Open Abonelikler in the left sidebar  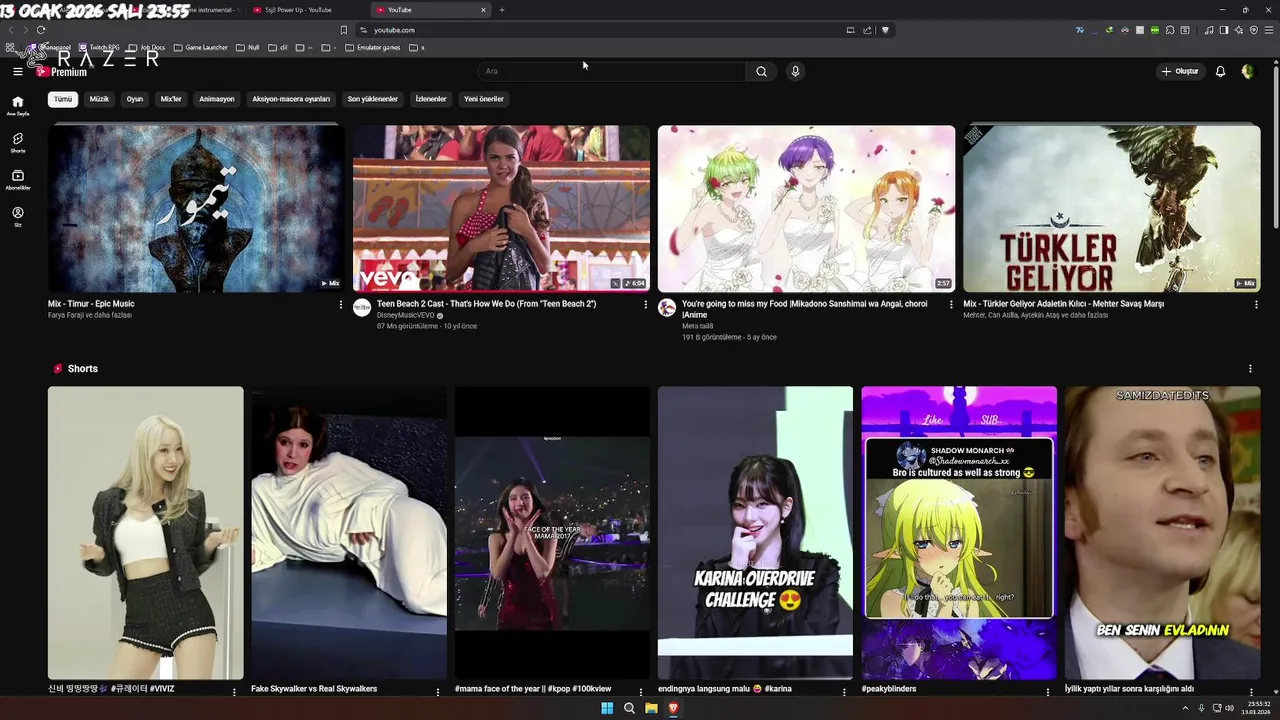tap(17, 180)
